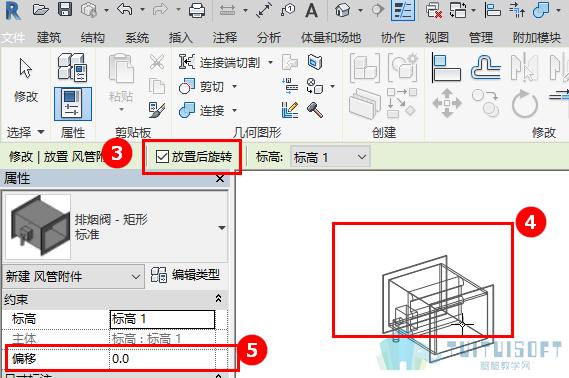Open the 剪切 dropdown arrow
Viewport: 569px width, 378px height.
click(234, 86)
